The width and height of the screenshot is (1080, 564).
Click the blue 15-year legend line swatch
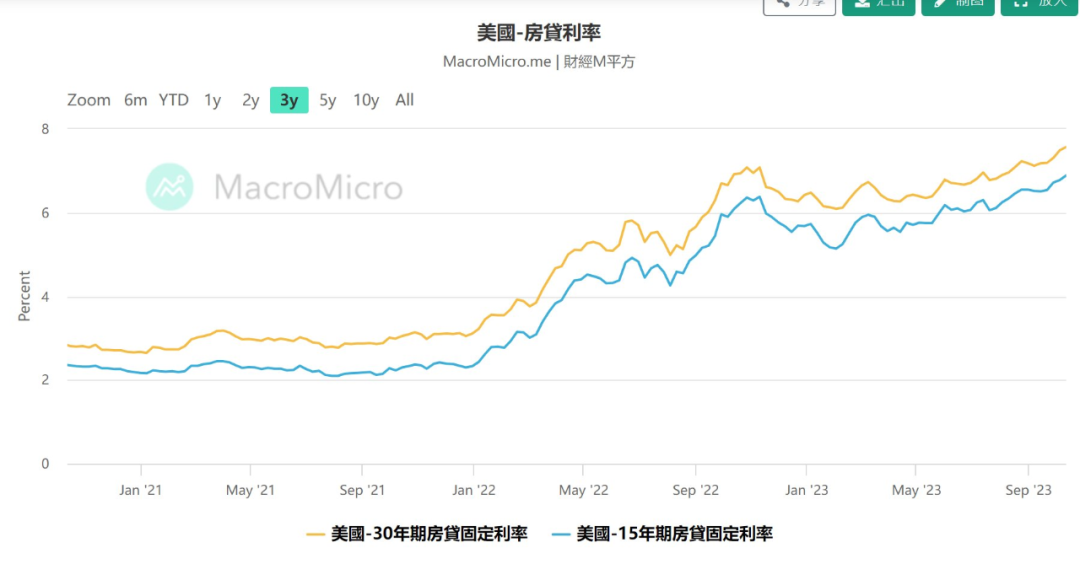[x=560, y=534]
